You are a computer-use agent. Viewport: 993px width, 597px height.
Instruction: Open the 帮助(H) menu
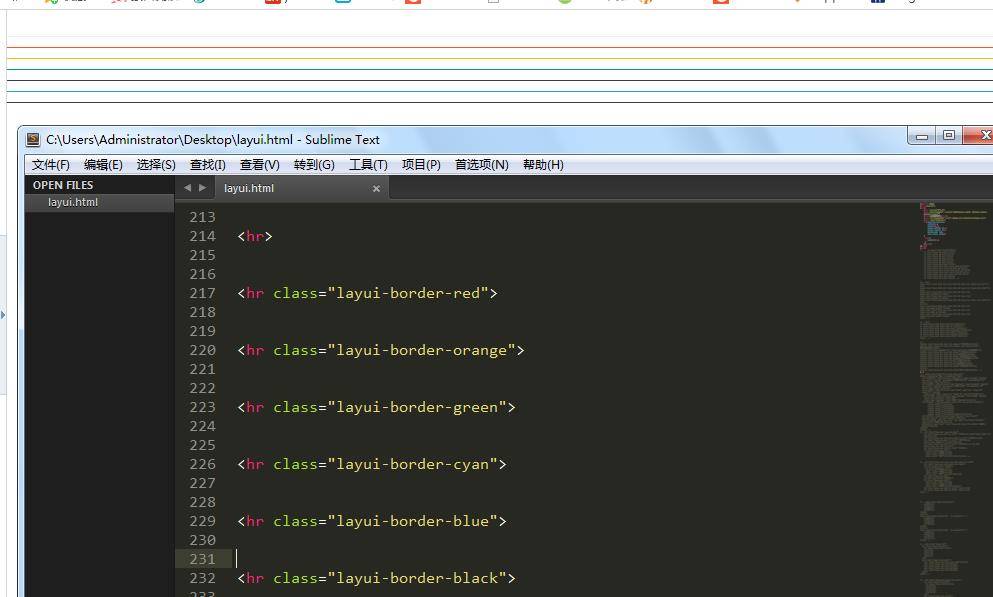(543, 165)
